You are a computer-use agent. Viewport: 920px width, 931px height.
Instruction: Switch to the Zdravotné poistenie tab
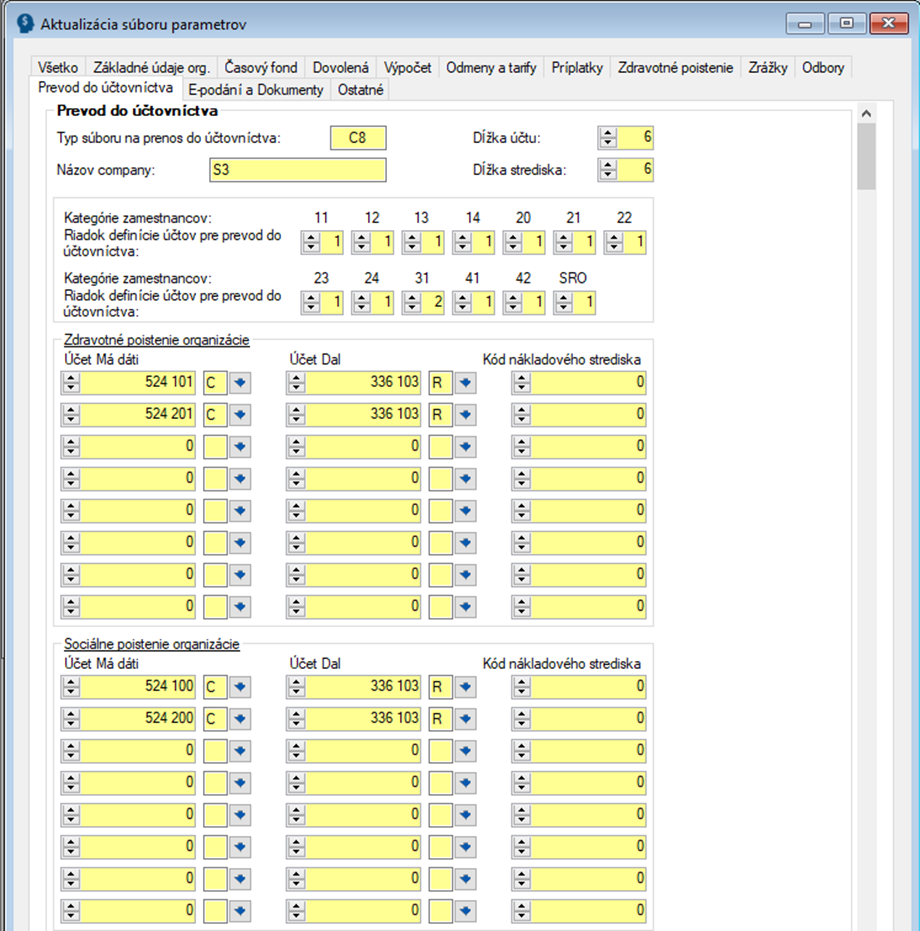click(675, 68)
